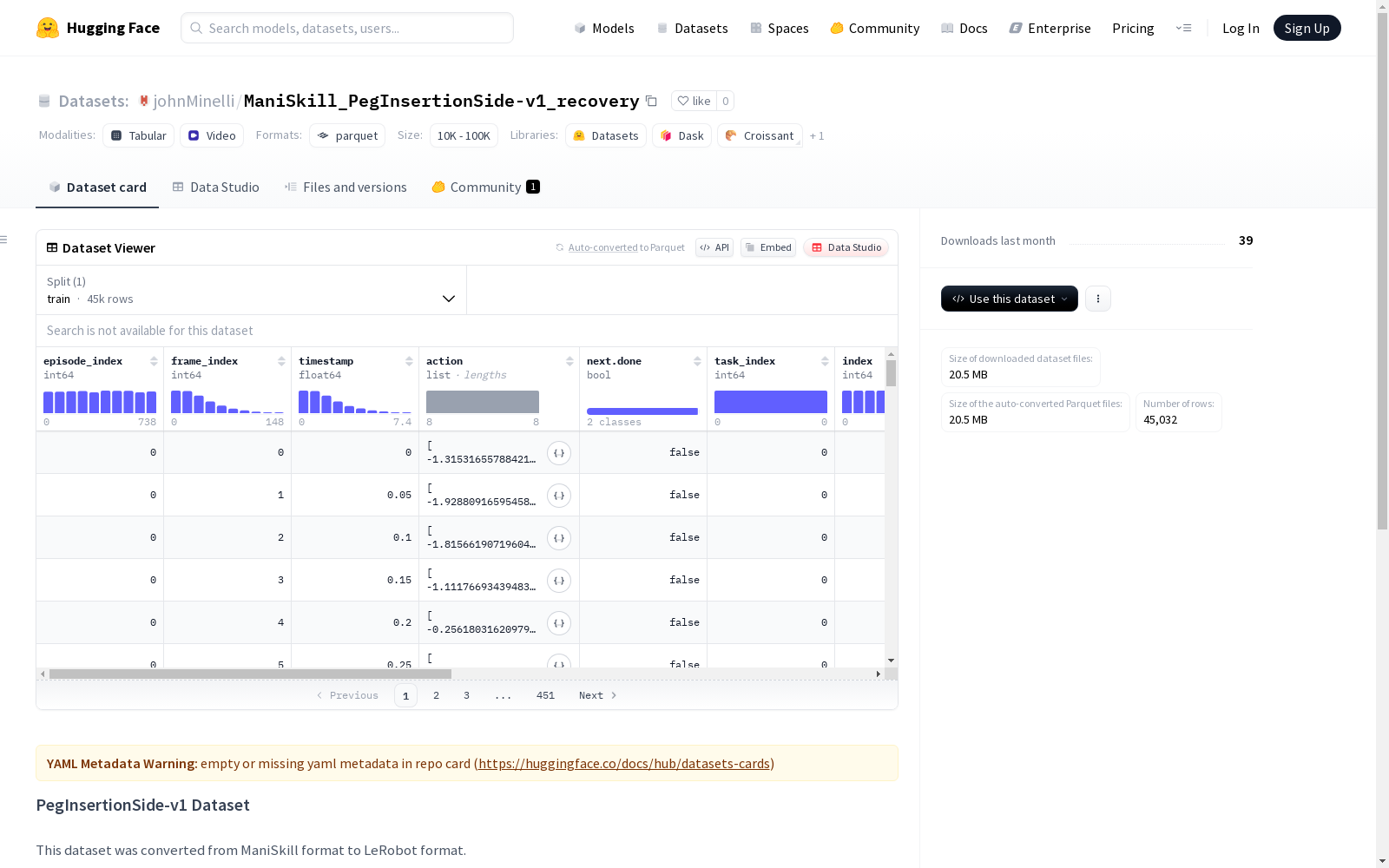Open Docs in the top navigation
The image size is (1389, 868).
964,28
